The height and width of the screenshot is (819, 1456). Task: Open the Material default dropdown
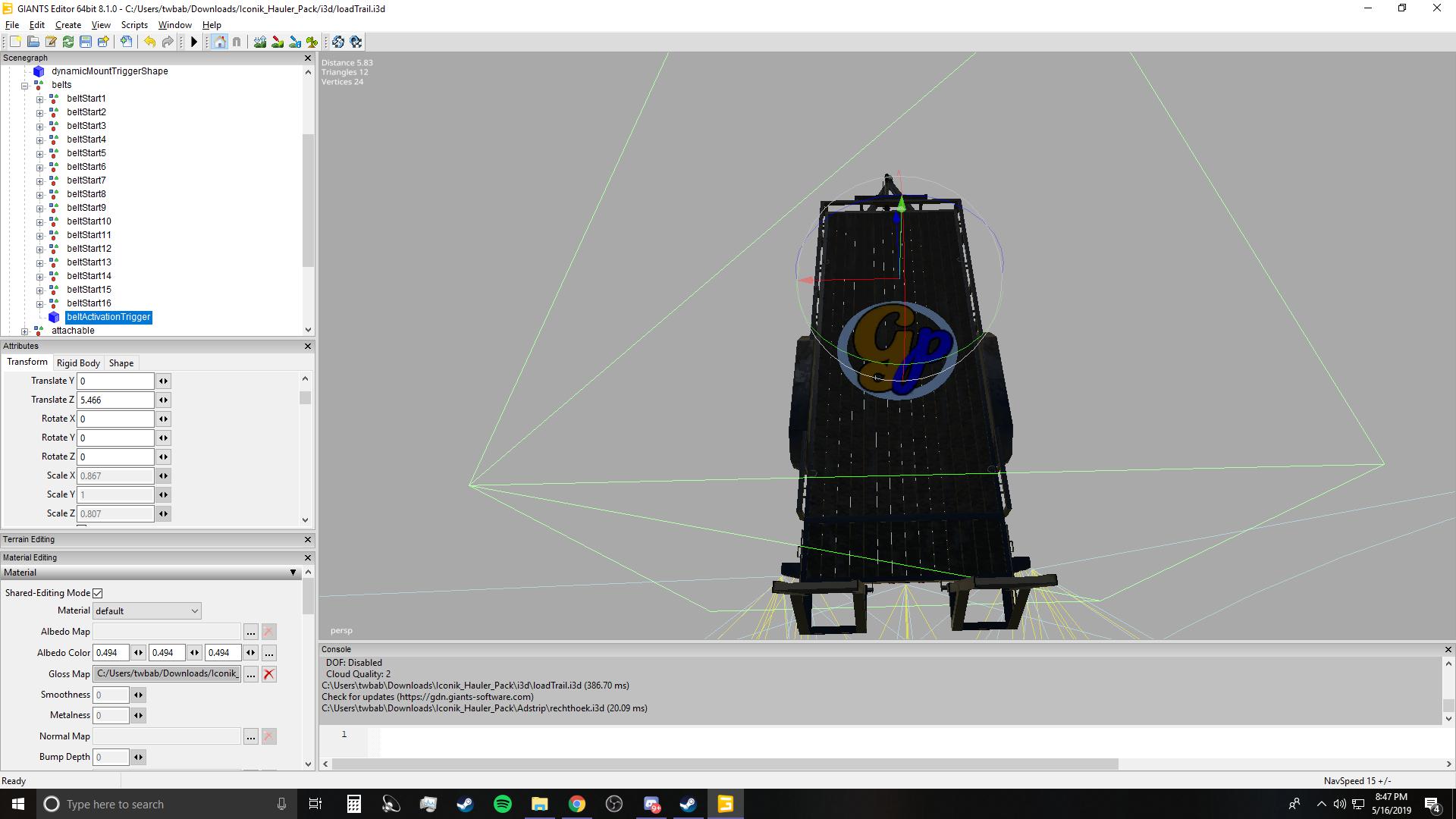pyautogui.click(x=147, y=610)
